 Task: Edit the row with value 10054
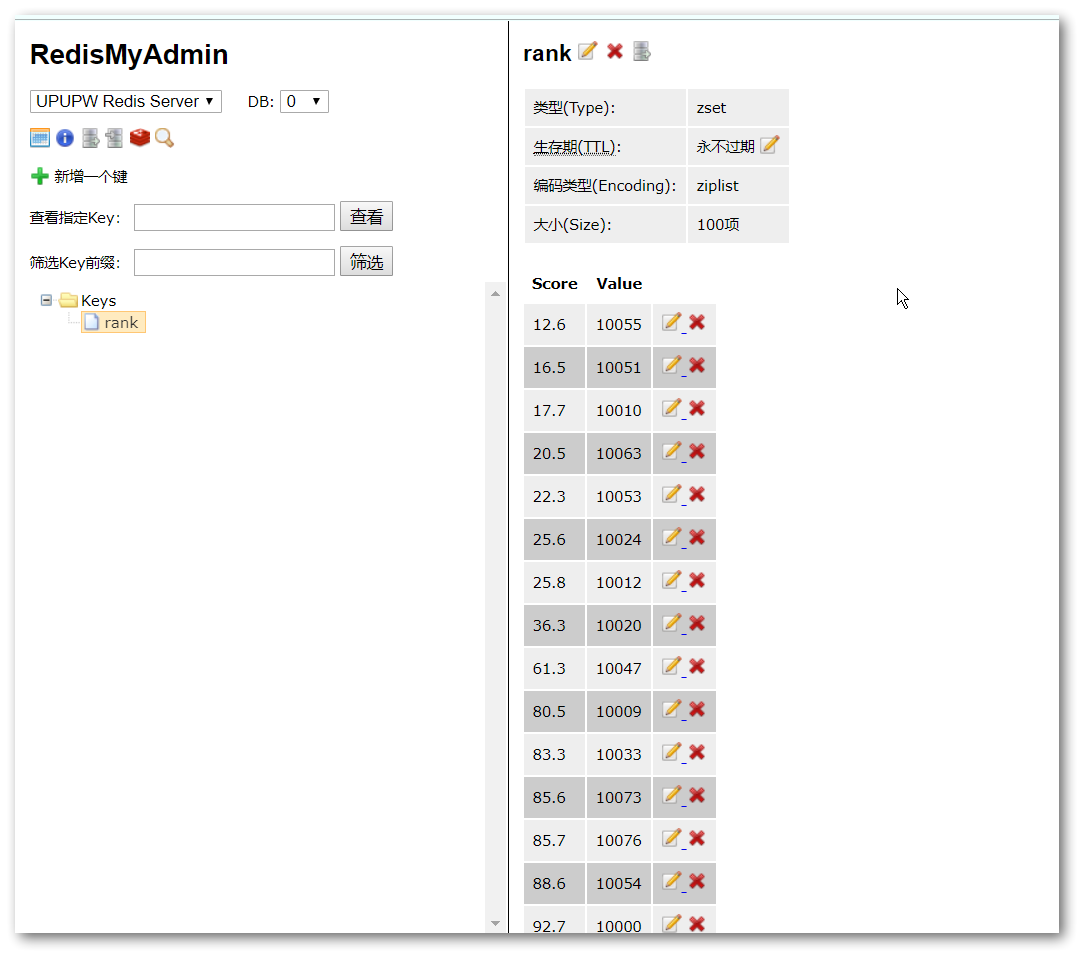[672, 882]
